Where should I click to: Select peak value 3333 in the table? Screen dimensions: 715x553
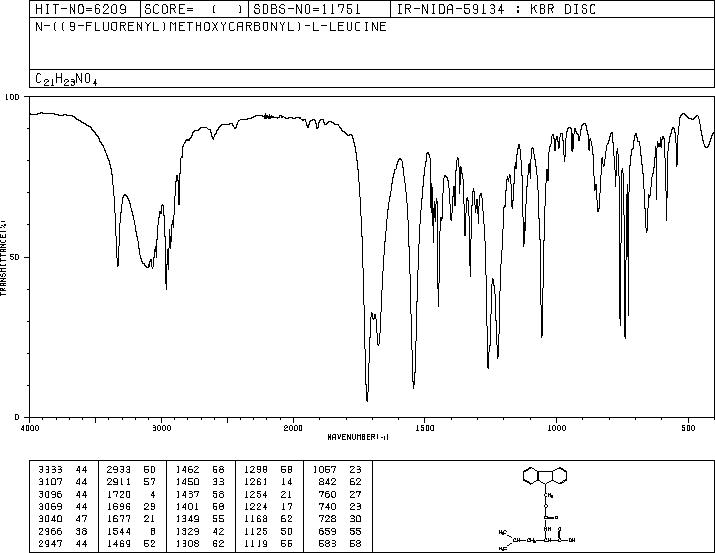[50, 470]
